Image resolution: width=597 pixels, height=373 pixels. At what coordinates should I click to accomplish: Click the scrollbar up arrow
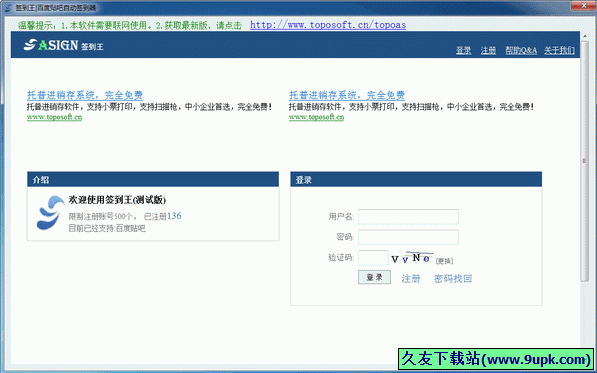[x=585, y=36]
